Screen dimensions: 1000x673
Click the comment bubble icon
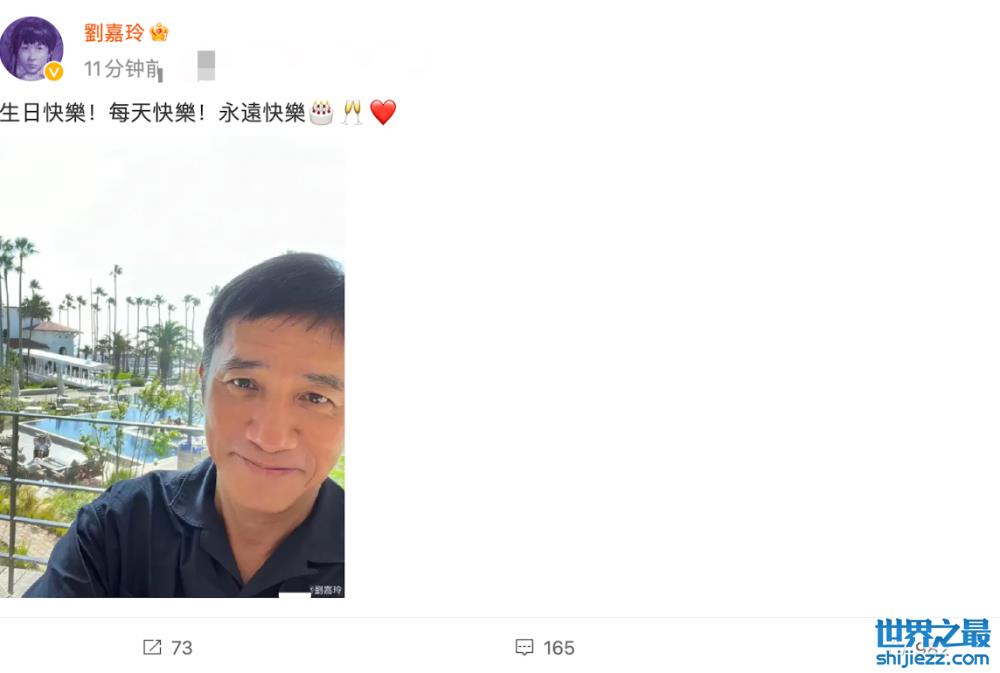coord(524,647)
